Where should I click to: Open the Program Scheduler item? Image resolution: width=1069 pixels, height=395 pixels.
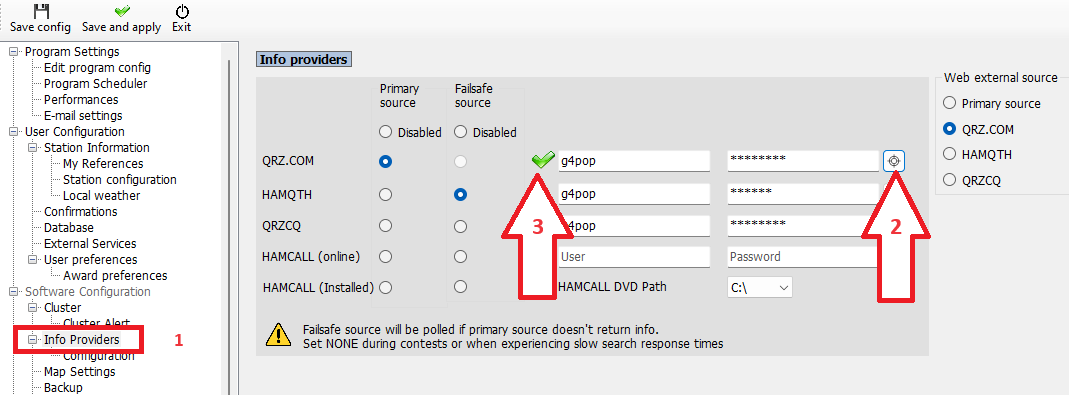click(x=95, y=84)
